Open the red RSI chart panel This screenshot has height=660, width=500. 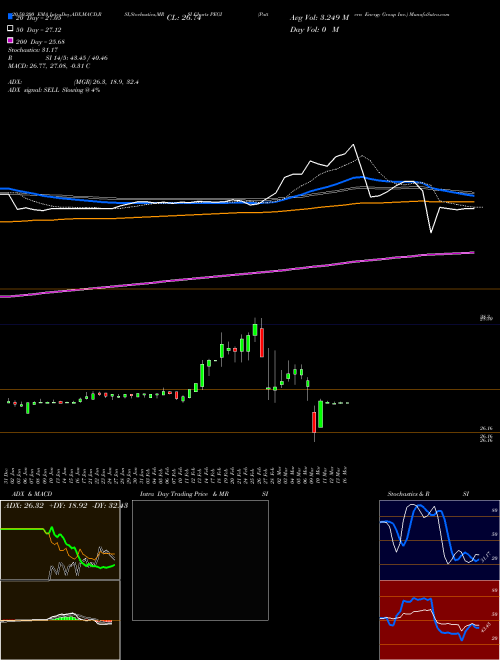[439, 620]
